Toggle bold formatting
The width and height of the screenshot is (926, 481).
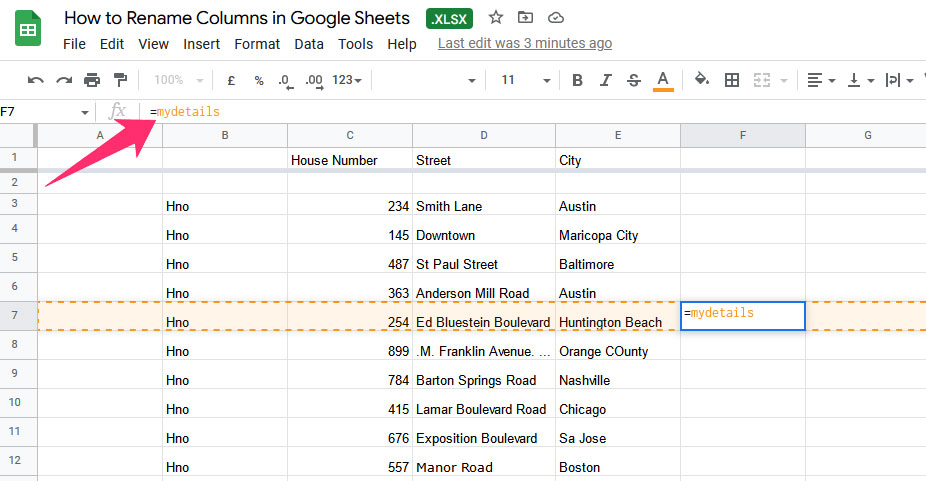point(578,80)
